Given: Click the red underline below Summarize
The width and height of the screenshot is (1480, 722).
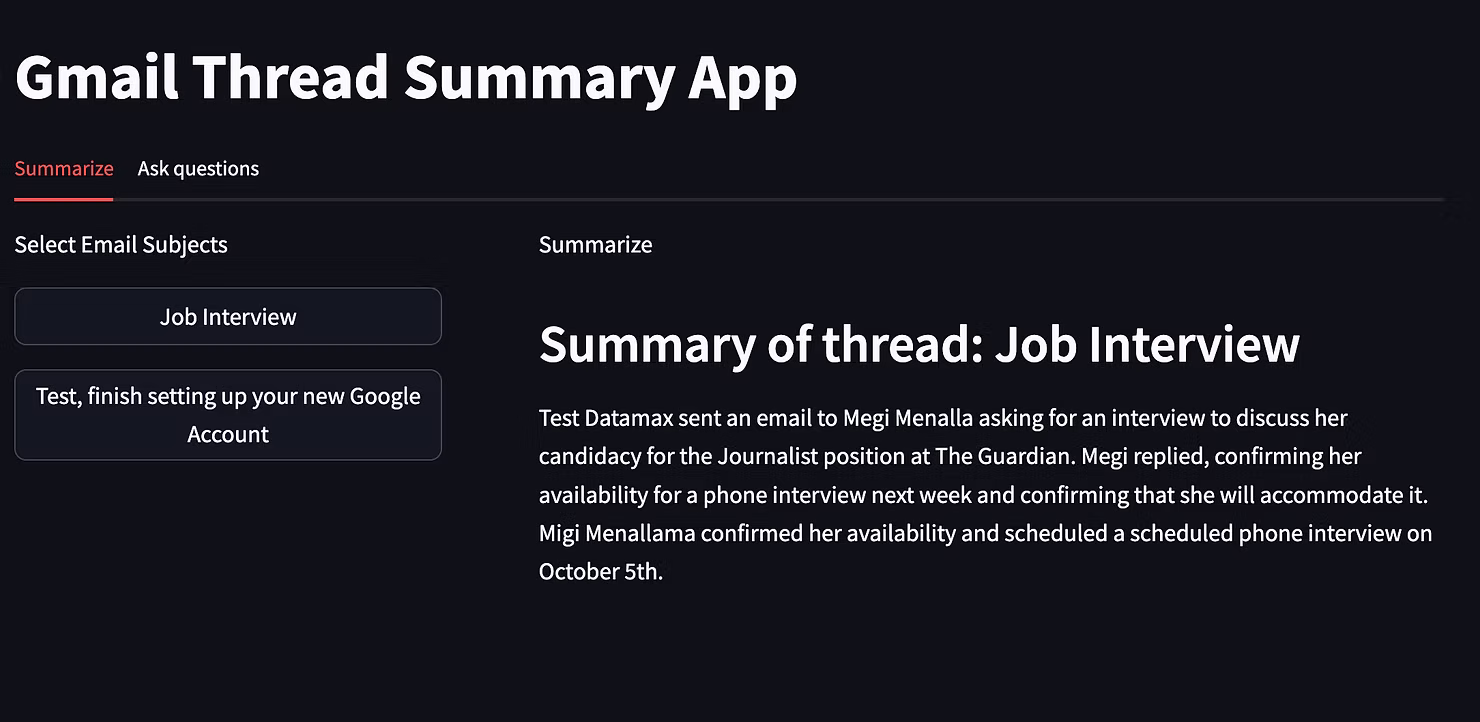Looking at the screenshot, I should 63,200.
